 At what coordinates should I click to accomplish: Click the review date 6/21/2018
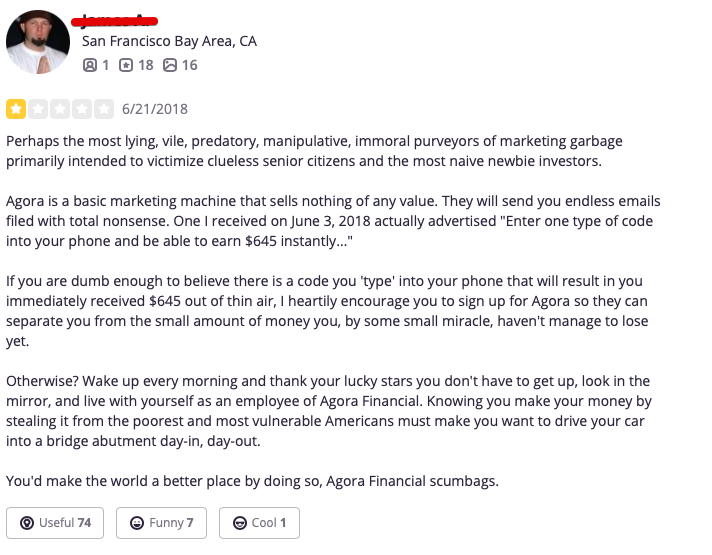point(155,109)
